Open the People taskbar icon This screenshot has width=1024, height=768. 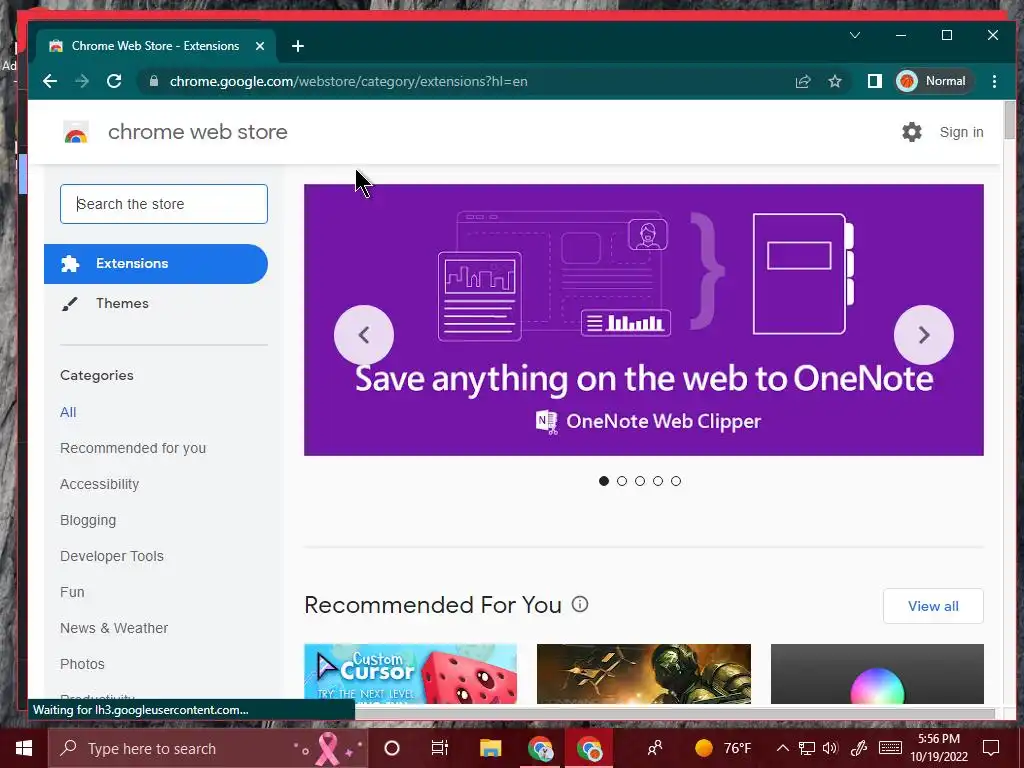(x=654, y=748)
